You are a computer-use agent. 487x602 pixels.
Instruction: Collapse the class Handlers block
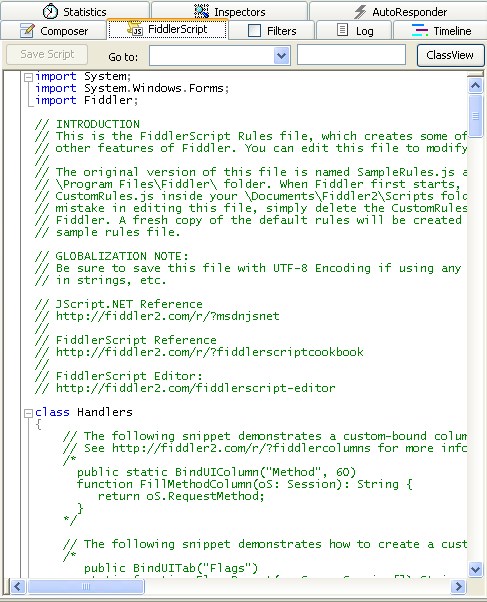[28, 413]
